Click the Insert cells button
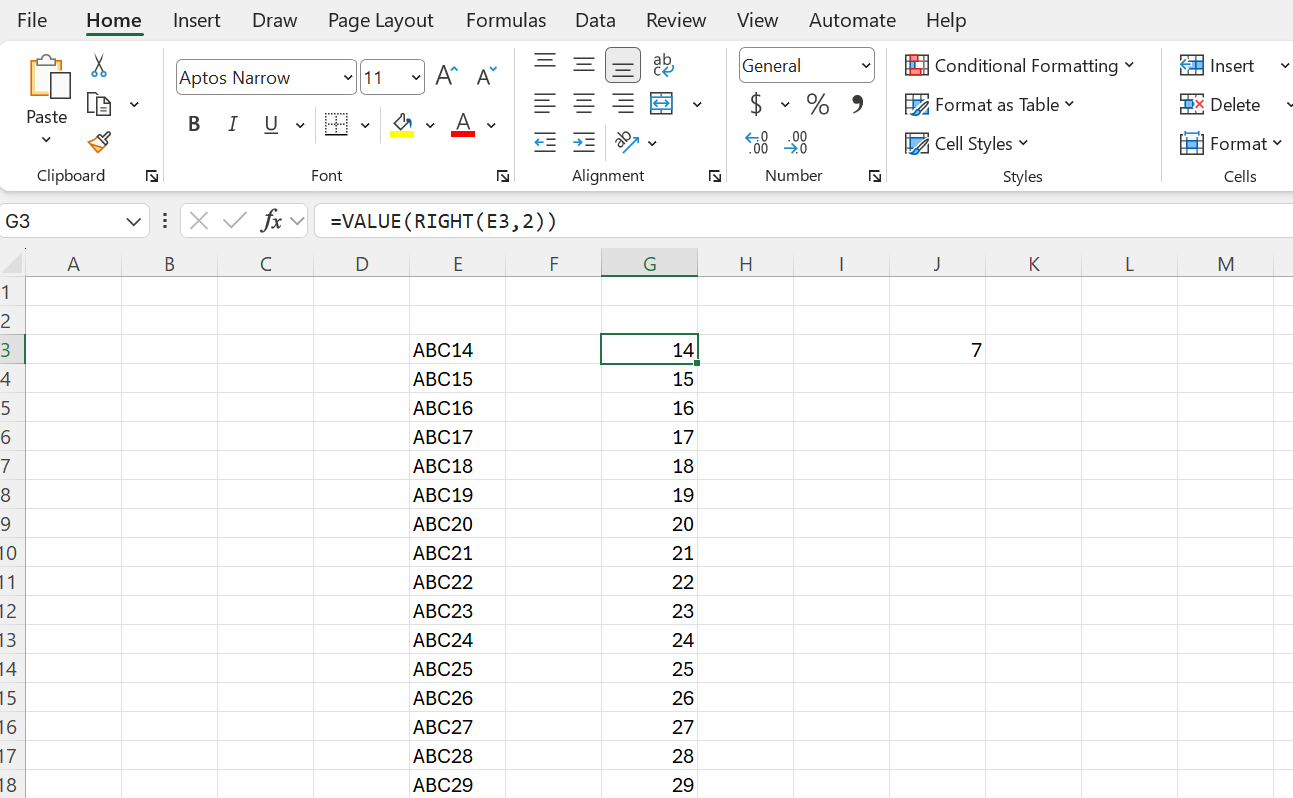The height and width of the screenshot is (798, 1293). coord(1218,65)
